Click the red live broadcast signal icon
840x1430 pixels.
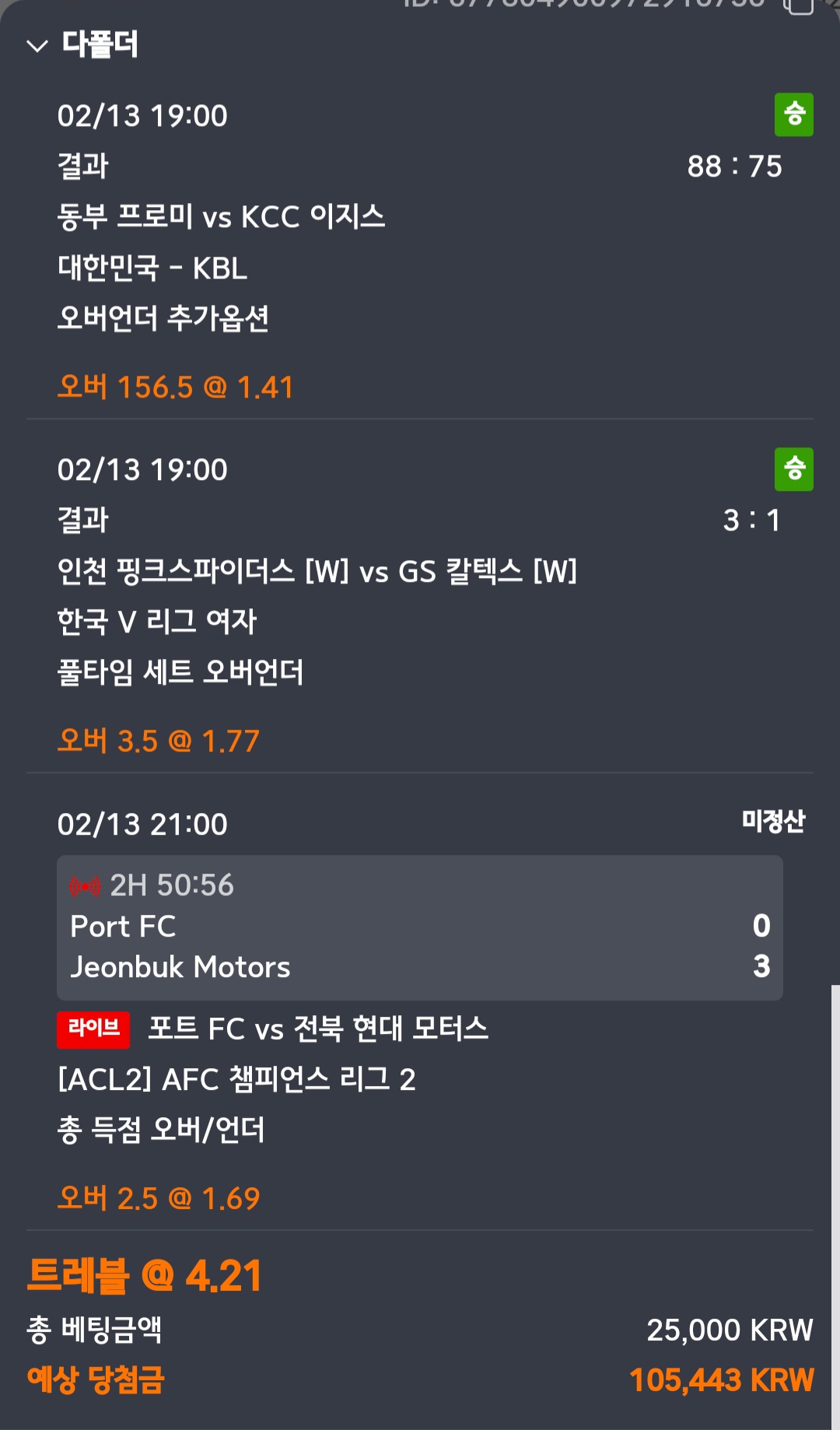[85, 886]
